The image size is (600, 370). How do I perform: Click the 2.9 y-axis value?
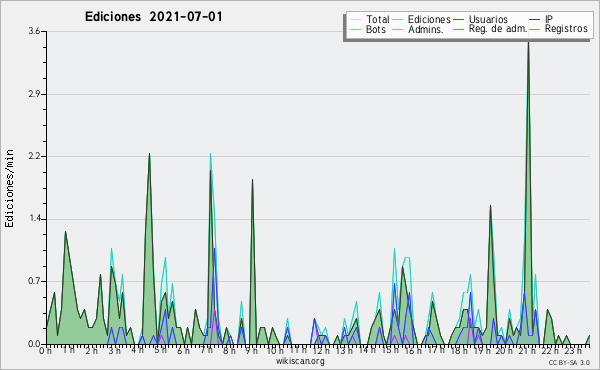34,94
